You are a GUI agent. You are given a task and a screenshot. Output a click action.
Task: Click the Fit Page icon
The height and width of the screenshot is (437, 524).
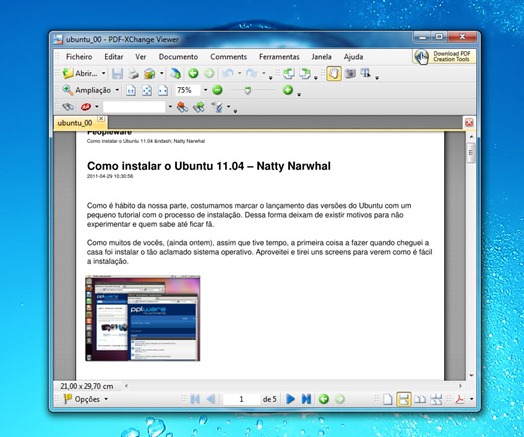[x=147, y=90]
